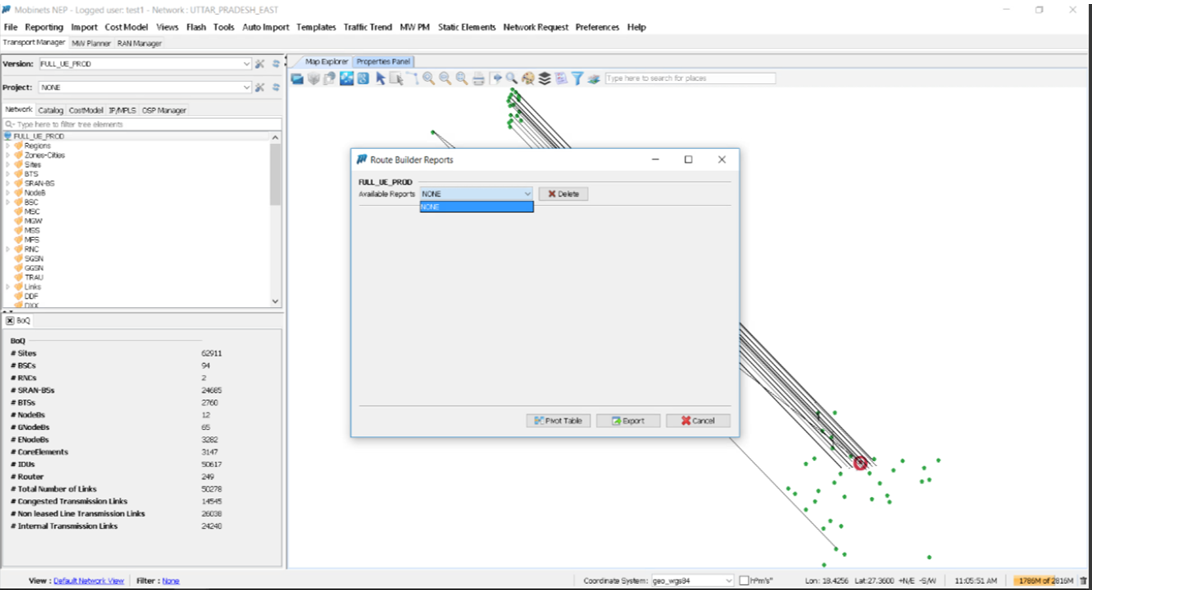The image size is (1180, 592).
Task: Click the blue funnel filter icon
Action: click(x=577, y=78)
